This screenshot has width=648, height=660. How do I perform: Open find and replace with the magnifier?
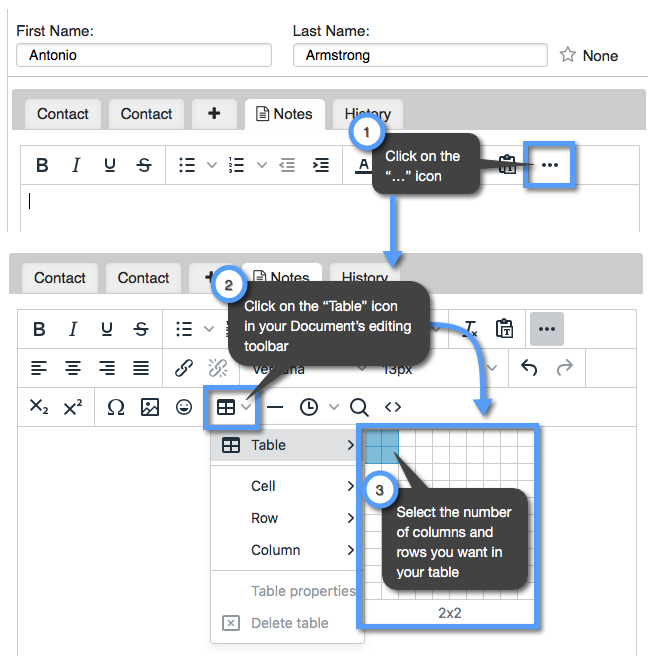point(359,407)
